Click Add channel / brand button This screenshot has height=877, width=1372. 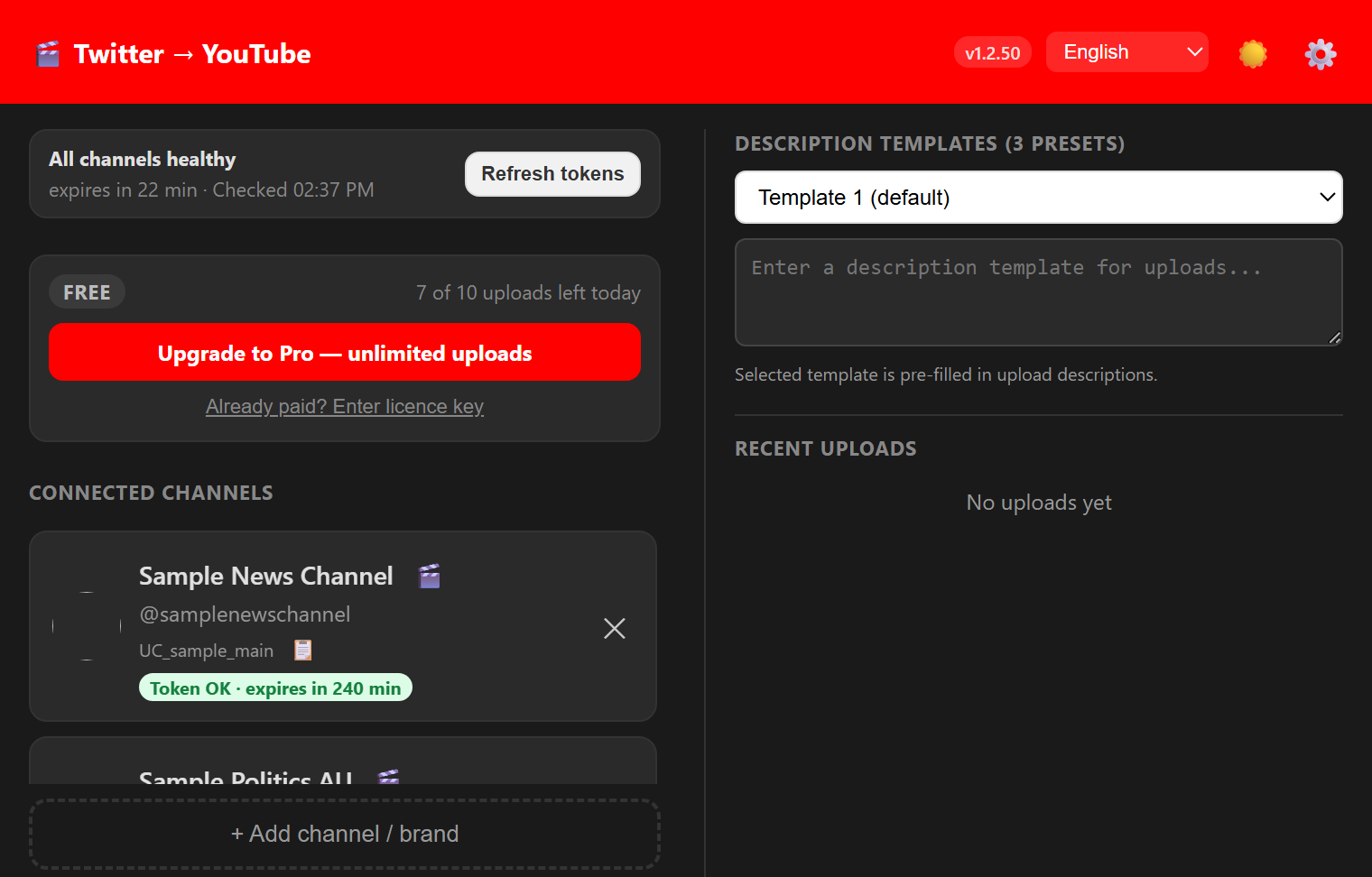tap(345, 834)
